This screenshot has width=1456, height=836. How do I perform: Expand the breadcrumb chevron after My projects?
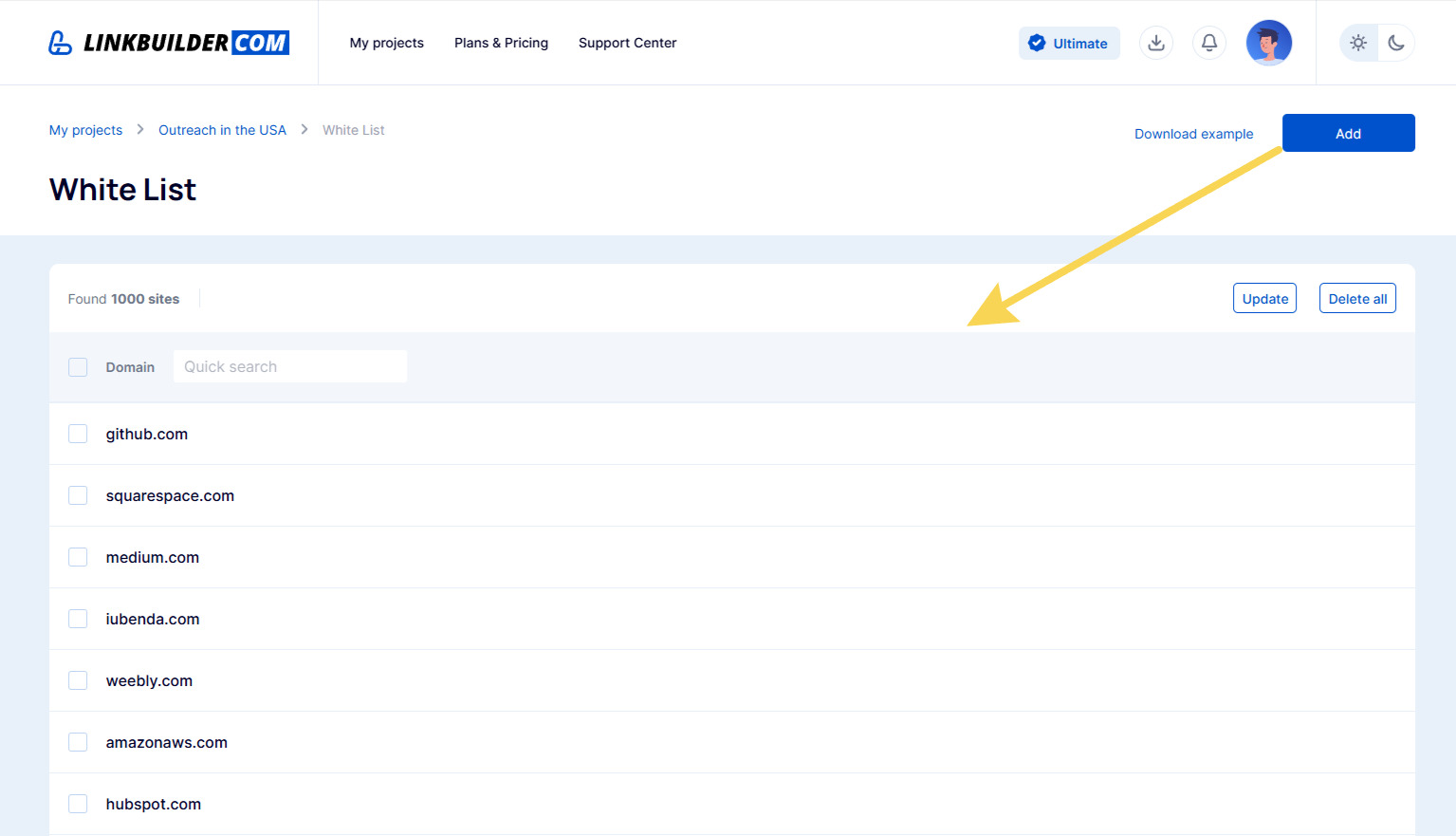[139, 129]
